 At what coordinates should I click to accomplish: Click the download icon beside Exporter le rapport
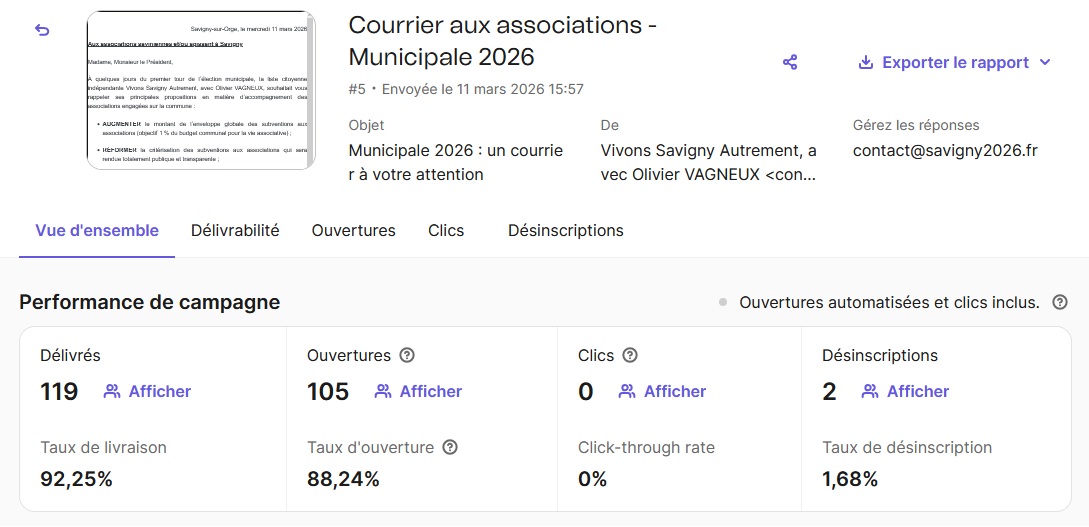[866, 62]
